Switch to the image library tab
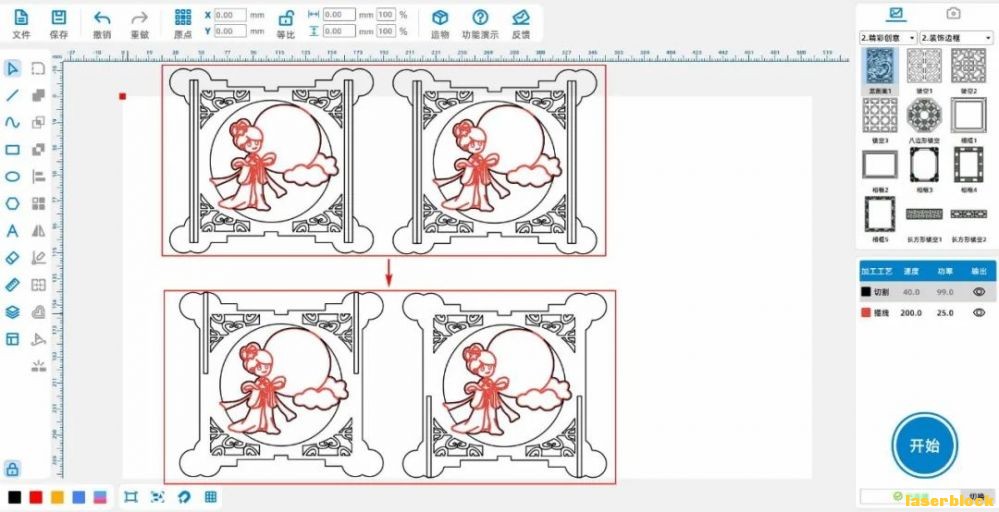 [x=896, y=13]
